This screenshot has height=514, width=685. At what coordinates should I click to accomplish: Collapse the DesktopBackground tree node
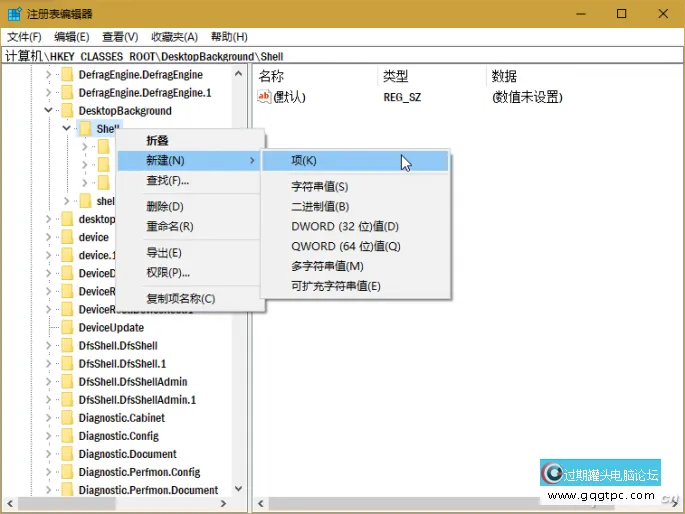[x=48, y=110]
